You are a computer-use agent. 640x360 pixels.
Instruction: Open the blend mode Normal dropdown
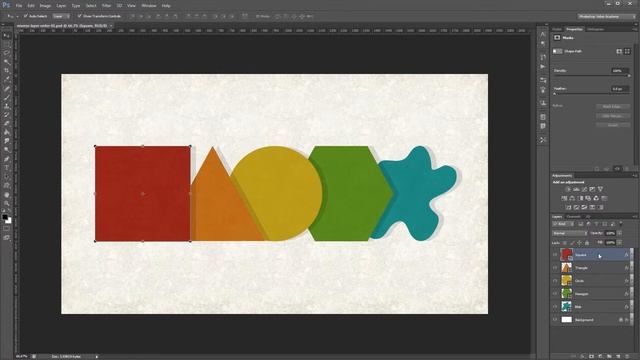(570, 233)
